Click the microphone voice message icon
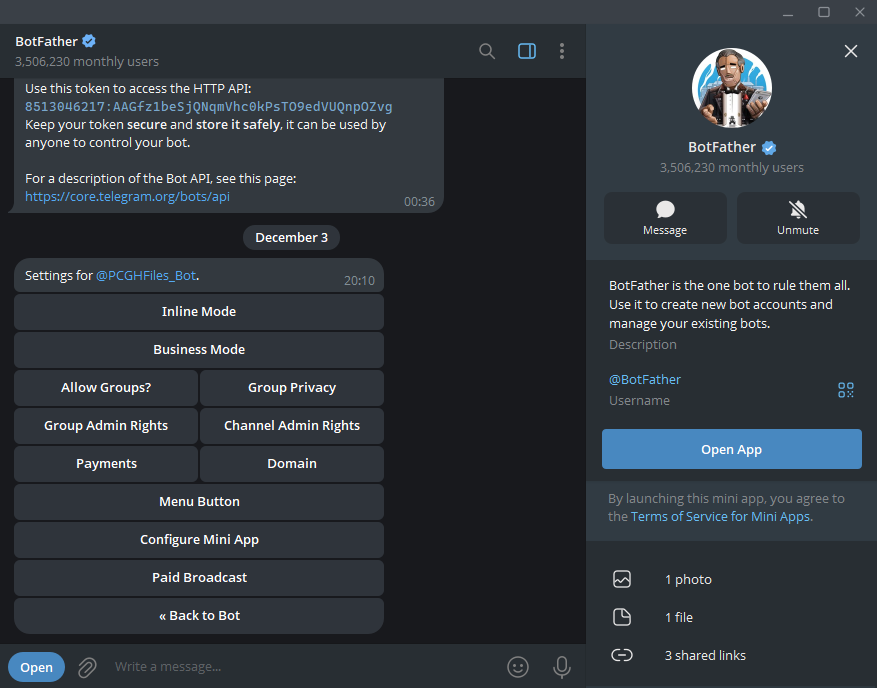The image size is (877, 688). 562,666
